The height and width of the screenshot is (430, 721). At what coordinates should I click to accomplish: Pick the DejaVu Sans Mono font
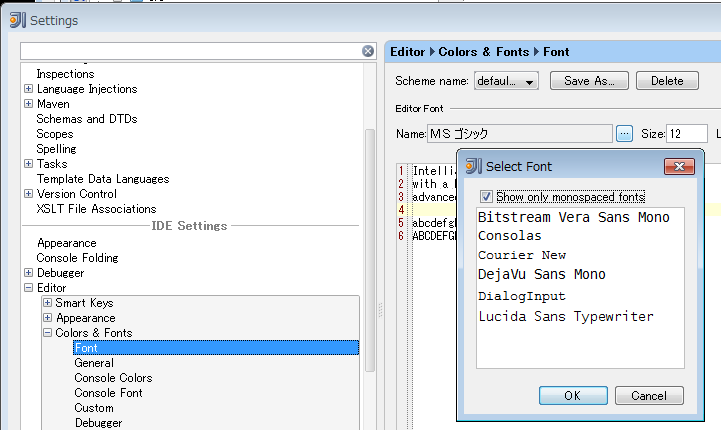click(542, 274)
